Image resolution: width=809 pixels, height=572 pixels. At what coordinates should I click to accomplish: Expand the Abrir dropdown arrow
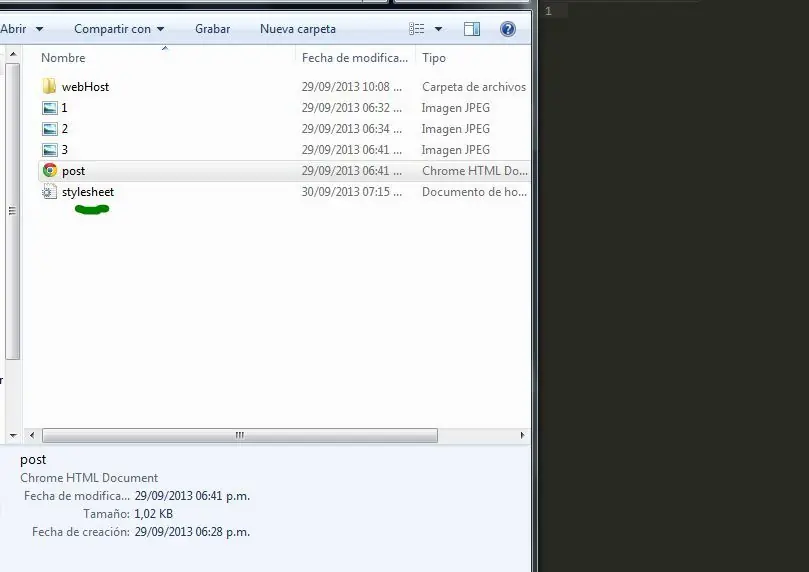(39, 29)
